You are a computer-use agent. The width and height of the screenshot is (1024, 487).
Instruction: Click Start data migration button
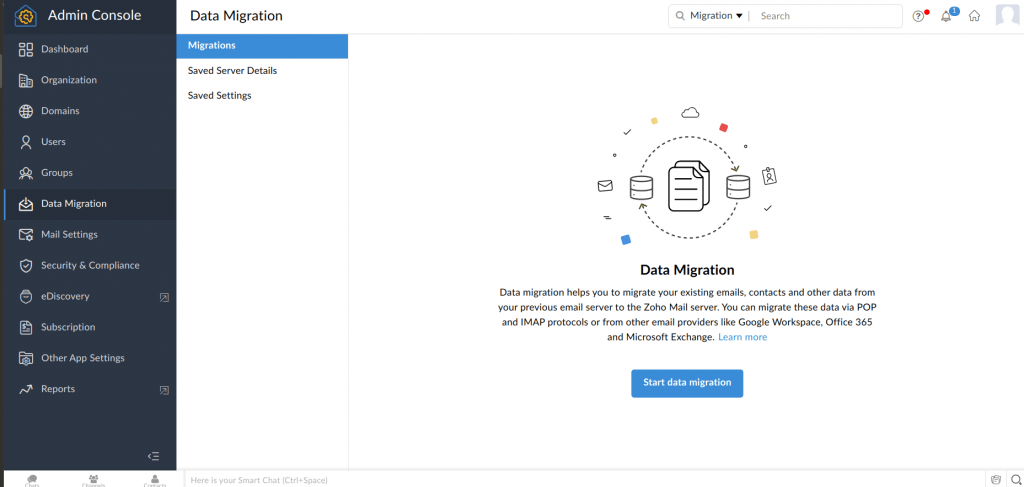687,383
